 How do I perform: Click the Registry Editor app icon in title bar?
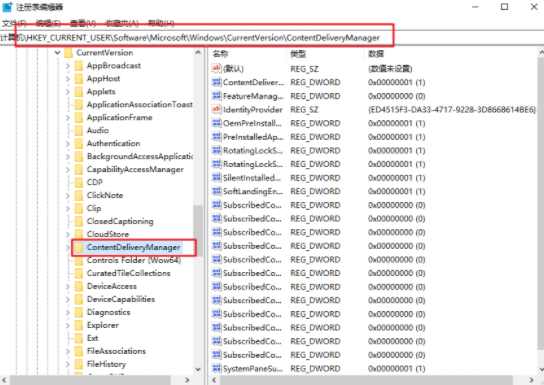click(x=7, y=7)
